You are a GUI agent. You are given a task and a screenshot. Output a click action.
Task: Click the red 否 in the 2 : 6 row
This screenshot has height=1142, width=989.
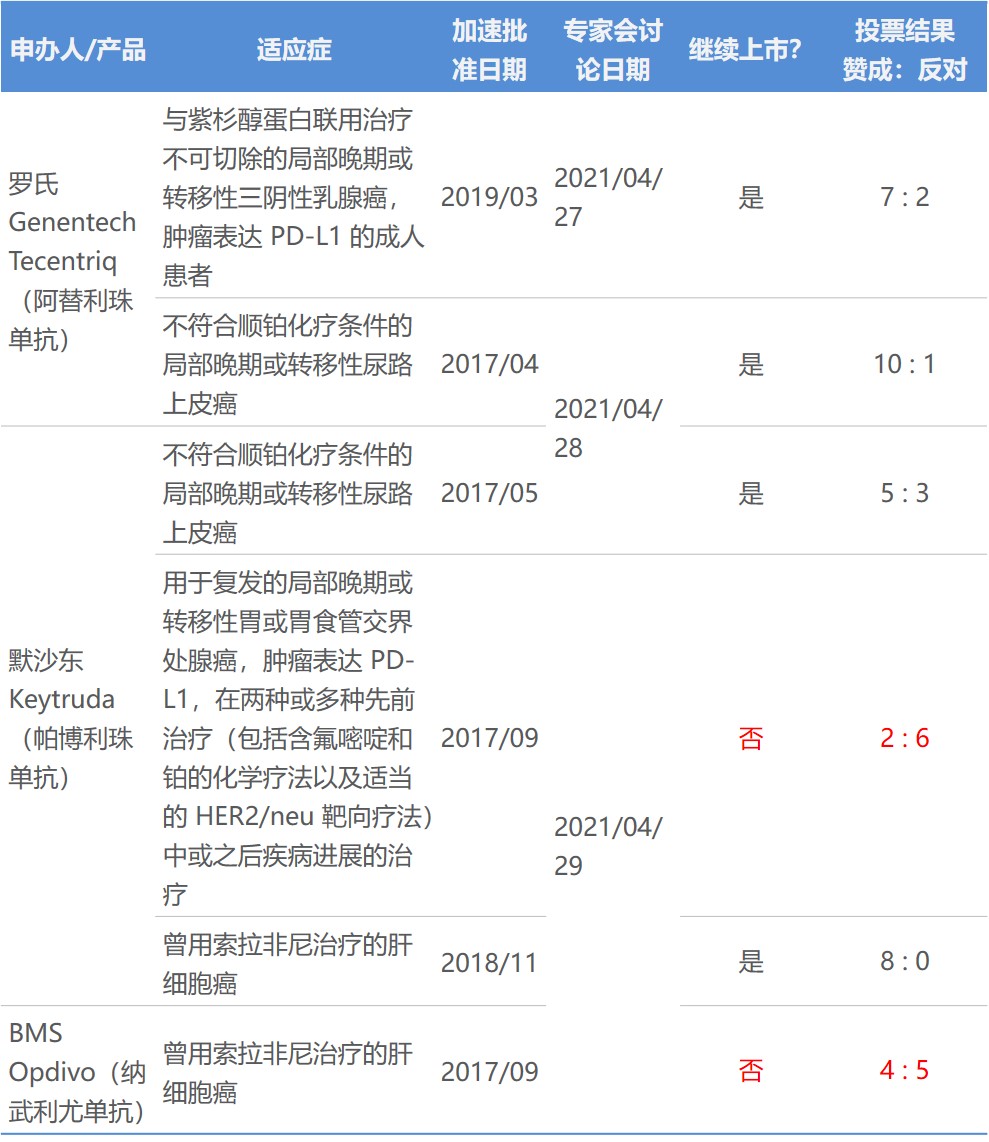pos(751,739)
